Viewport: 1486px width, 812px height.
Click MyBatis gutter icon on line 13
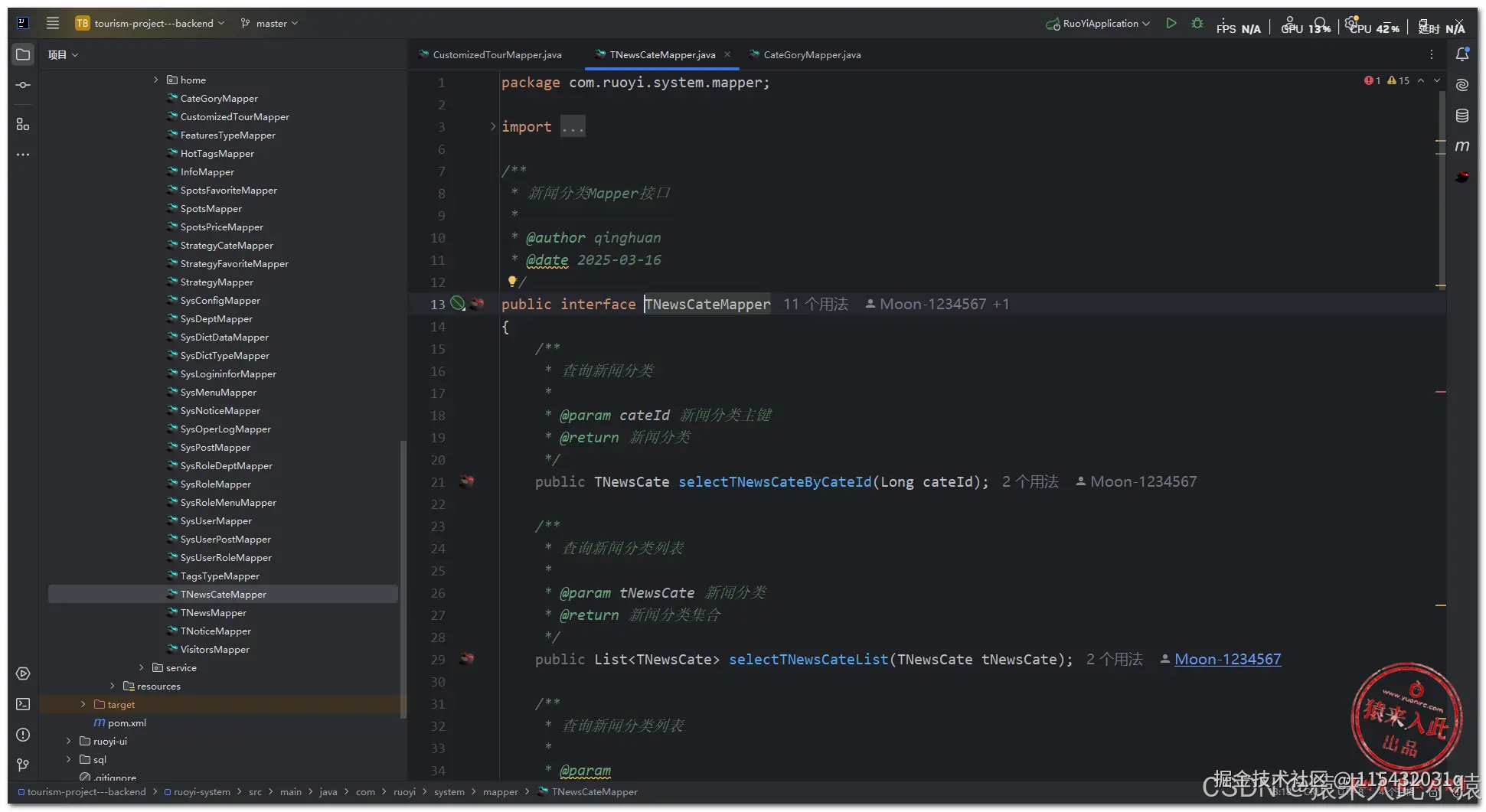(x=478, y=303)
